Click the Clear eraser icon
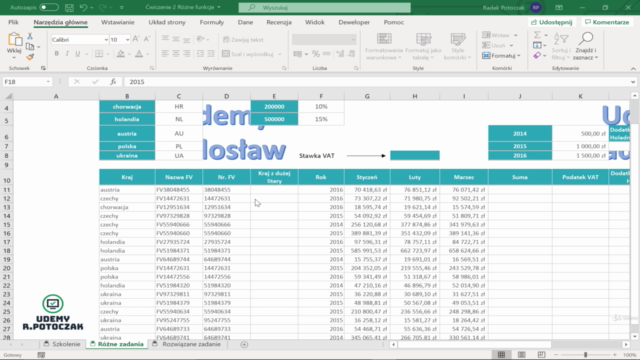This screenshot has width=640, height=360. coord(537,56)
